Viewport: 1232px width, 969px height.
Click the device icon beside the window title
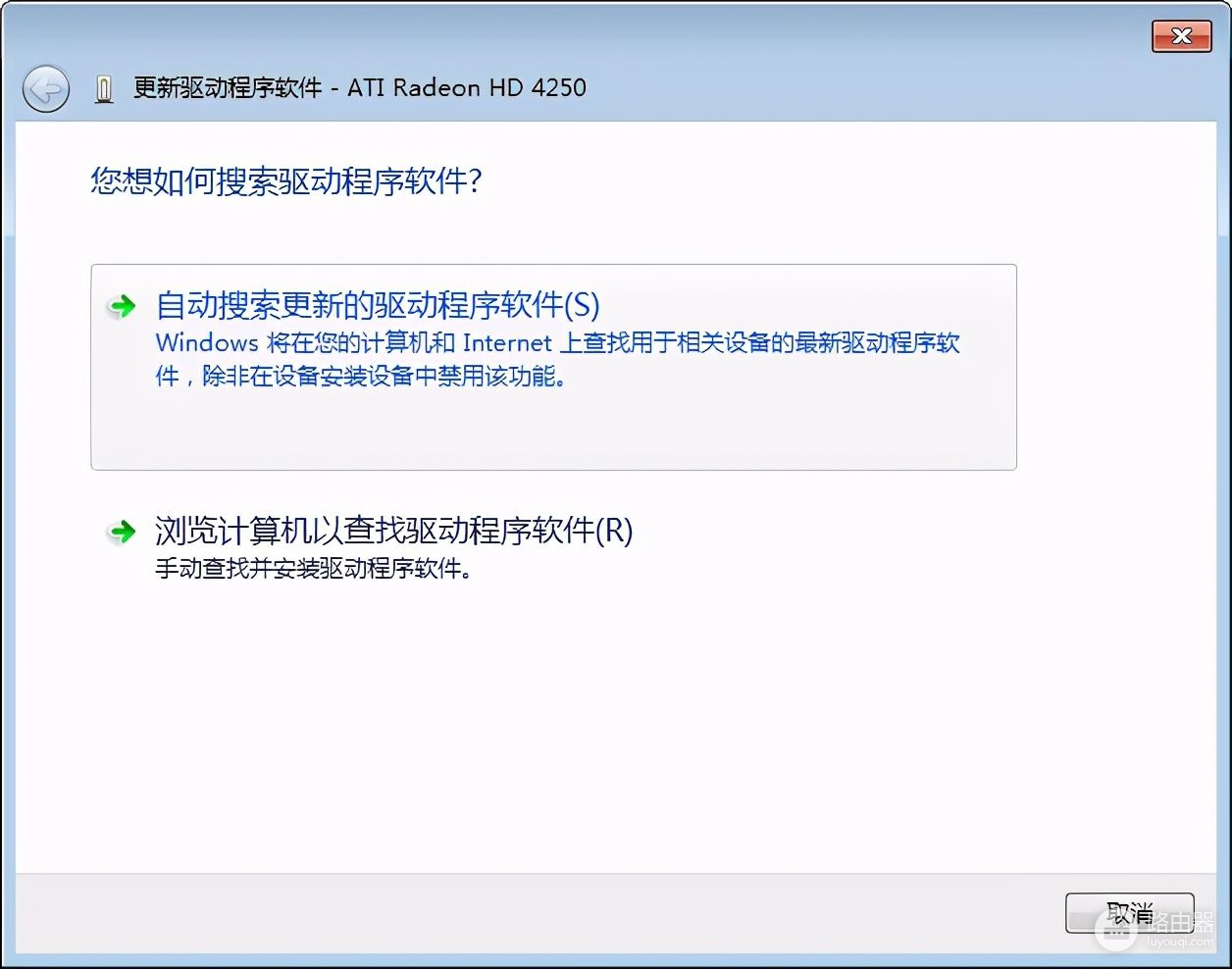click(104, 90)
